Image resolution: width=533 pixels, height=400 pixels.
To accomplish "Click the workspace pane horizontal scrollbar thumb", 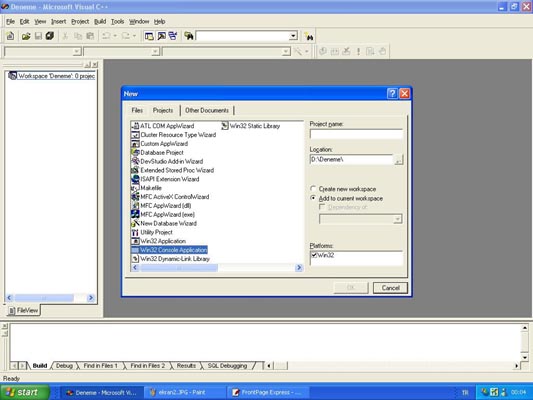I will (44, 298).
